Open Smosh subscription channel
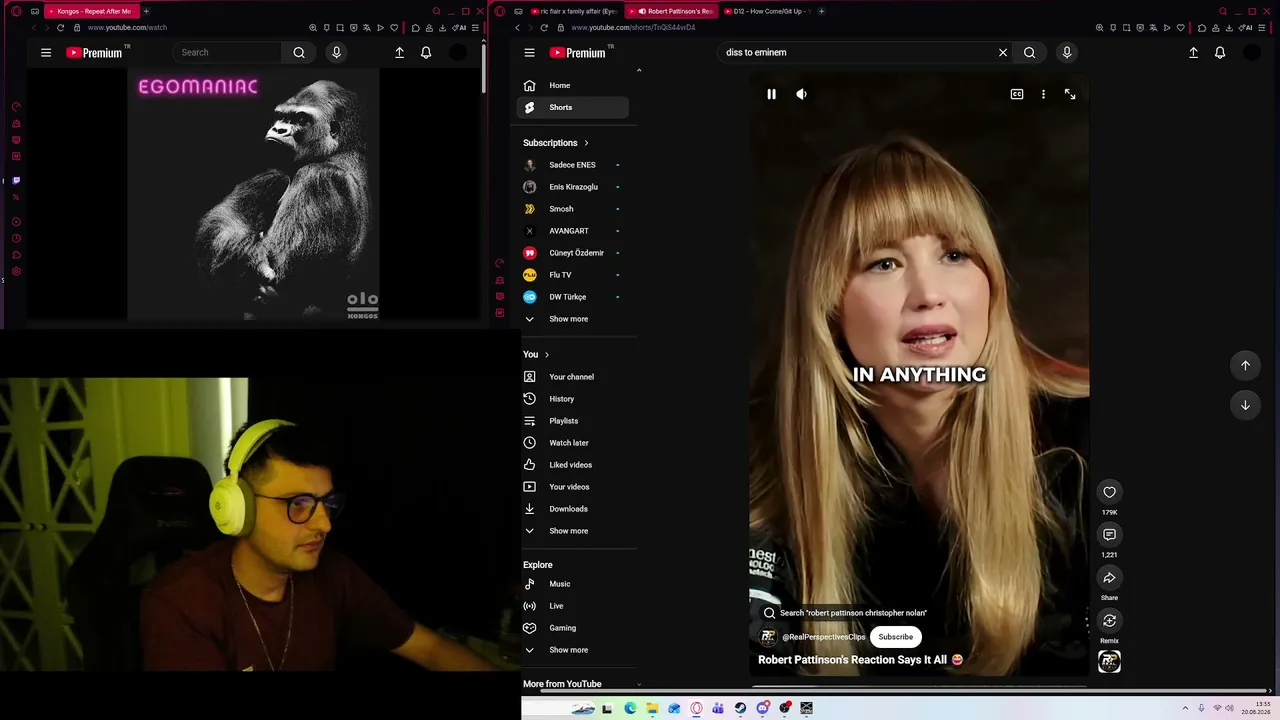 pos(573,209)
